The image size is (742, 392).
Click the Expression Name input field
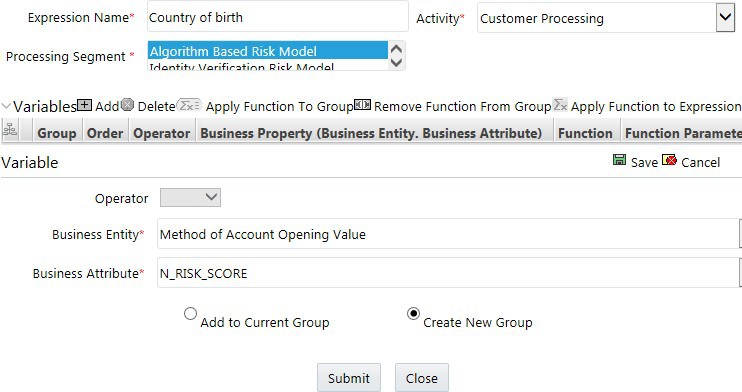(x=278, y=17)
